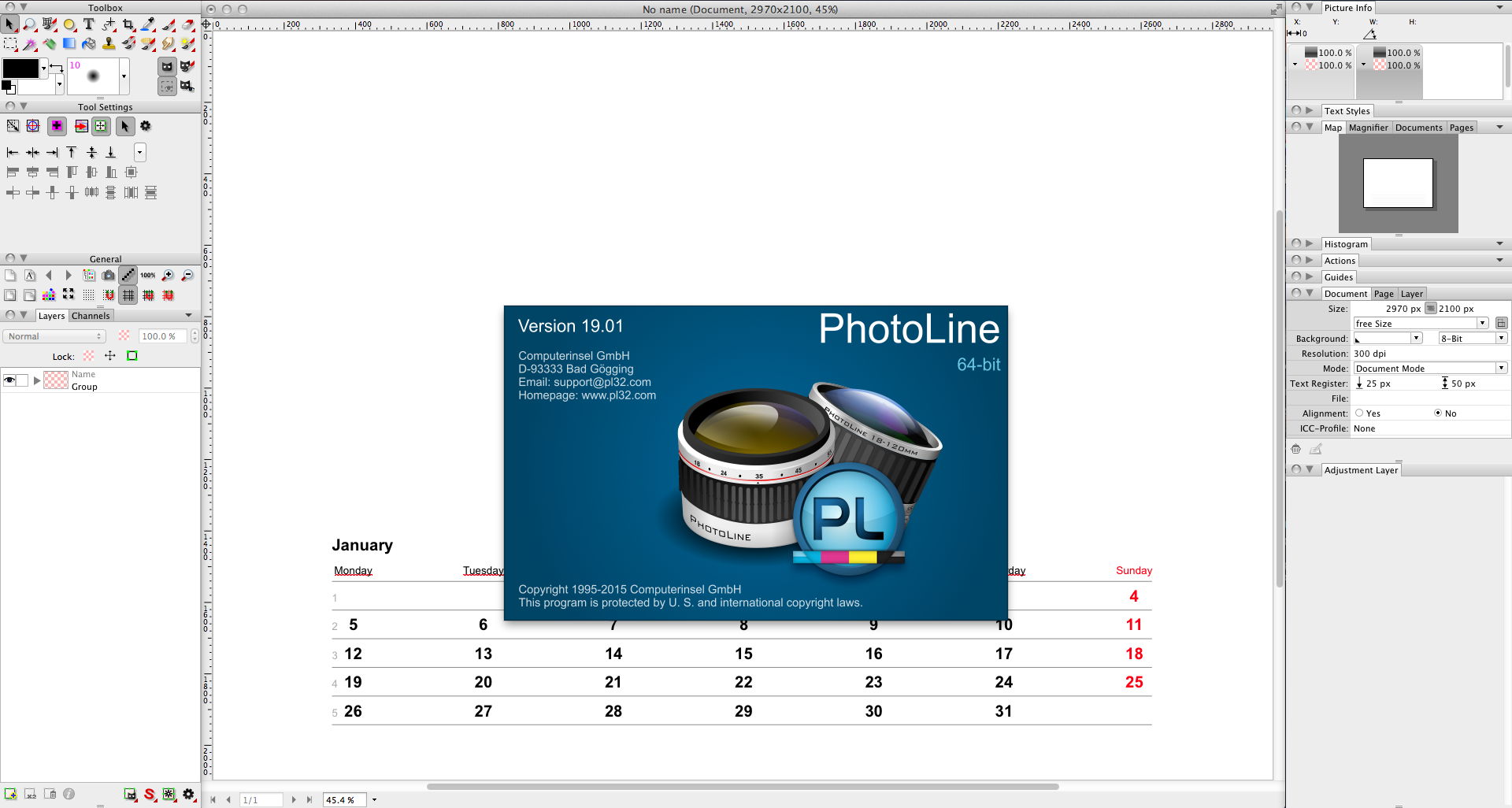1512x808 pixels.
Task: Click the Color Picker eyedropper tool
Action: click(148, 25)
